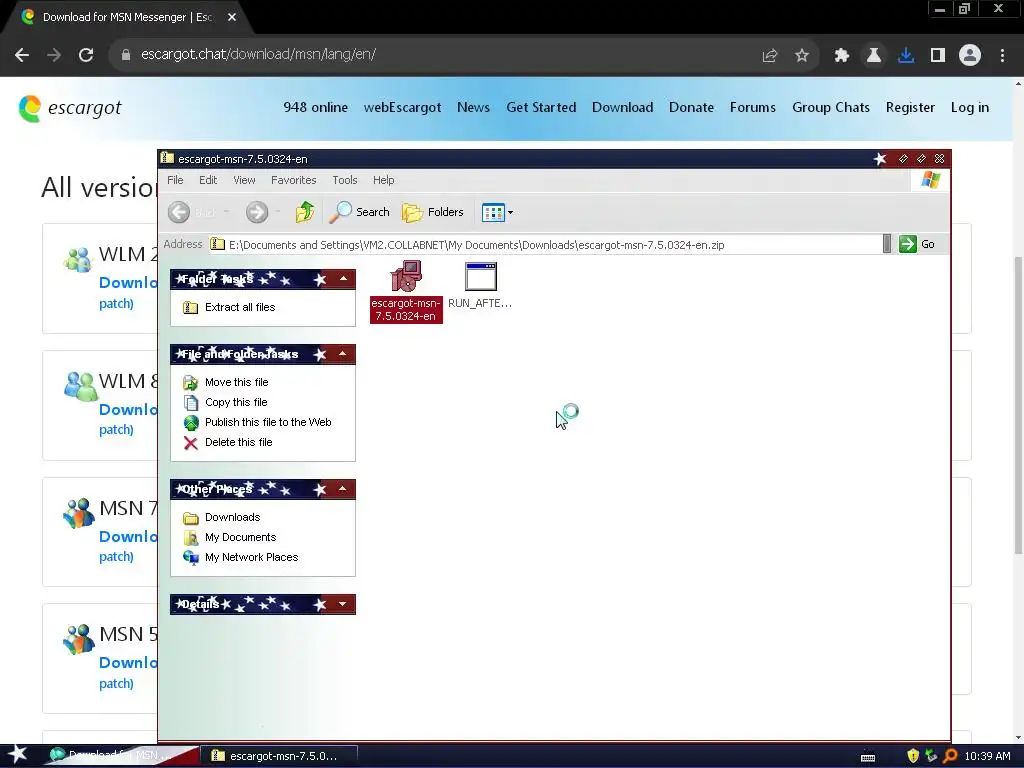Open Chrome extensions puzzle icon
Viewport: 1024px width, 768px height.
[x=842, y=56]
